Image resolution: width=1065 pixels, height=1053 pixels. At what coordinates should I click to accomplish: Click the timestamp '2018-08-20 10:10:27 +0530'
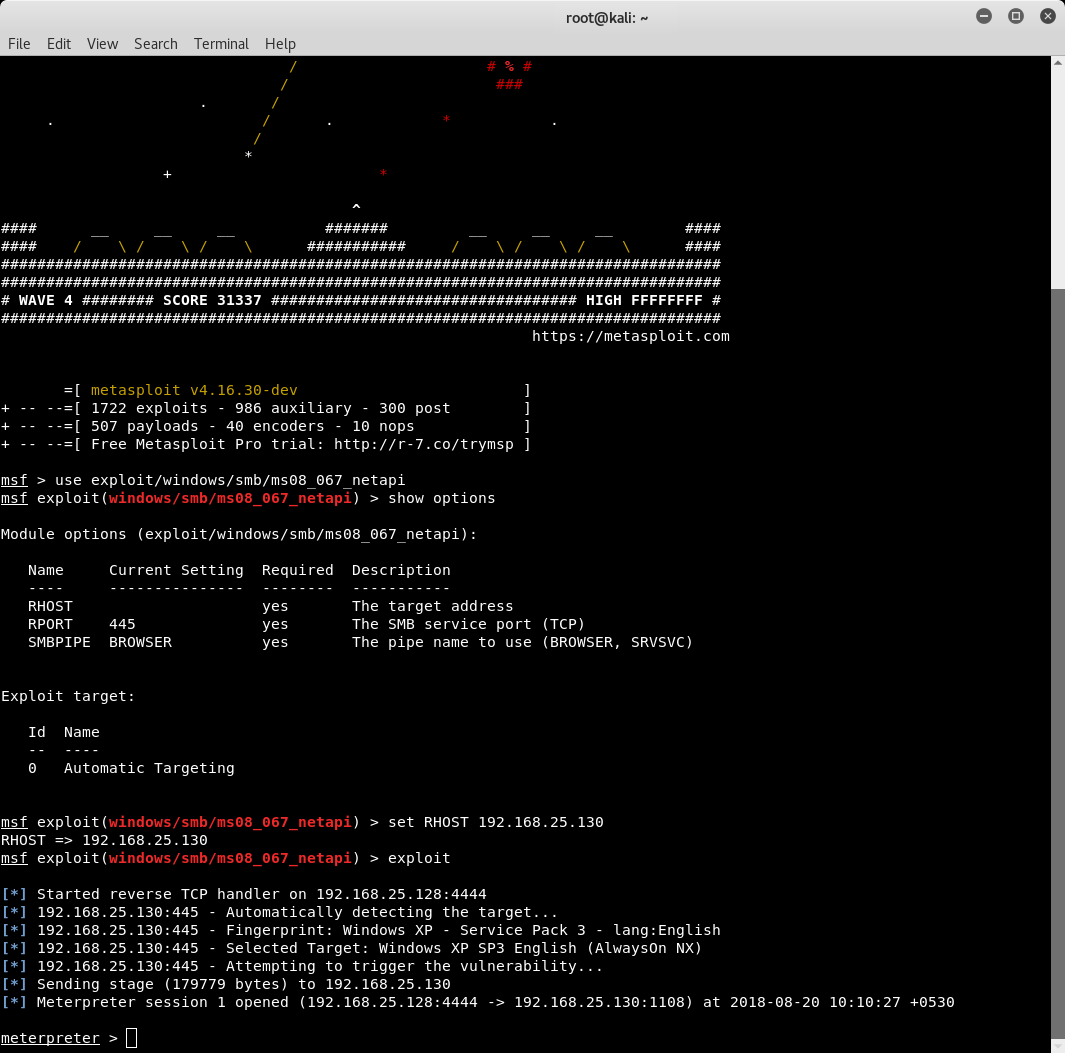coord(842,1003)
